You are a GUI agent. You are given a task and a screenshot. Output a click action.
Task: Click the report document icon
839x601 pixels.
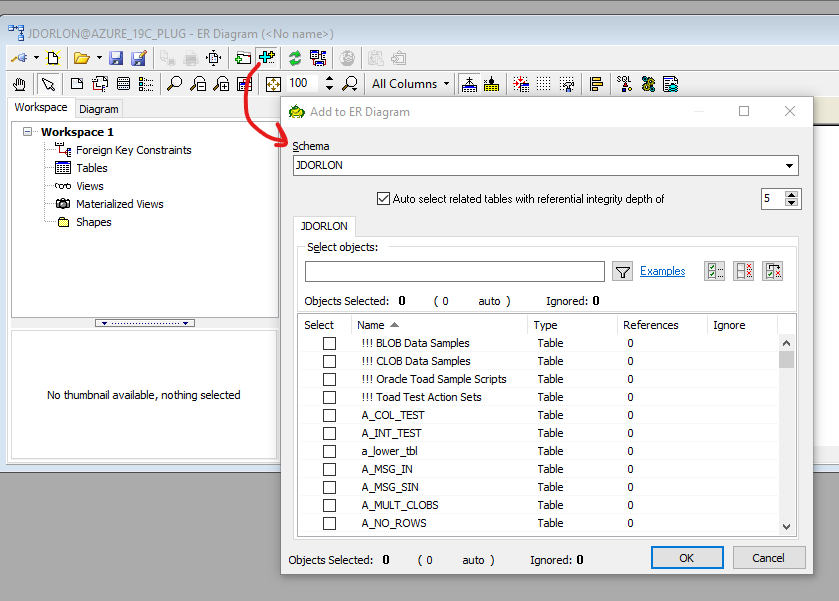(670, 84)
